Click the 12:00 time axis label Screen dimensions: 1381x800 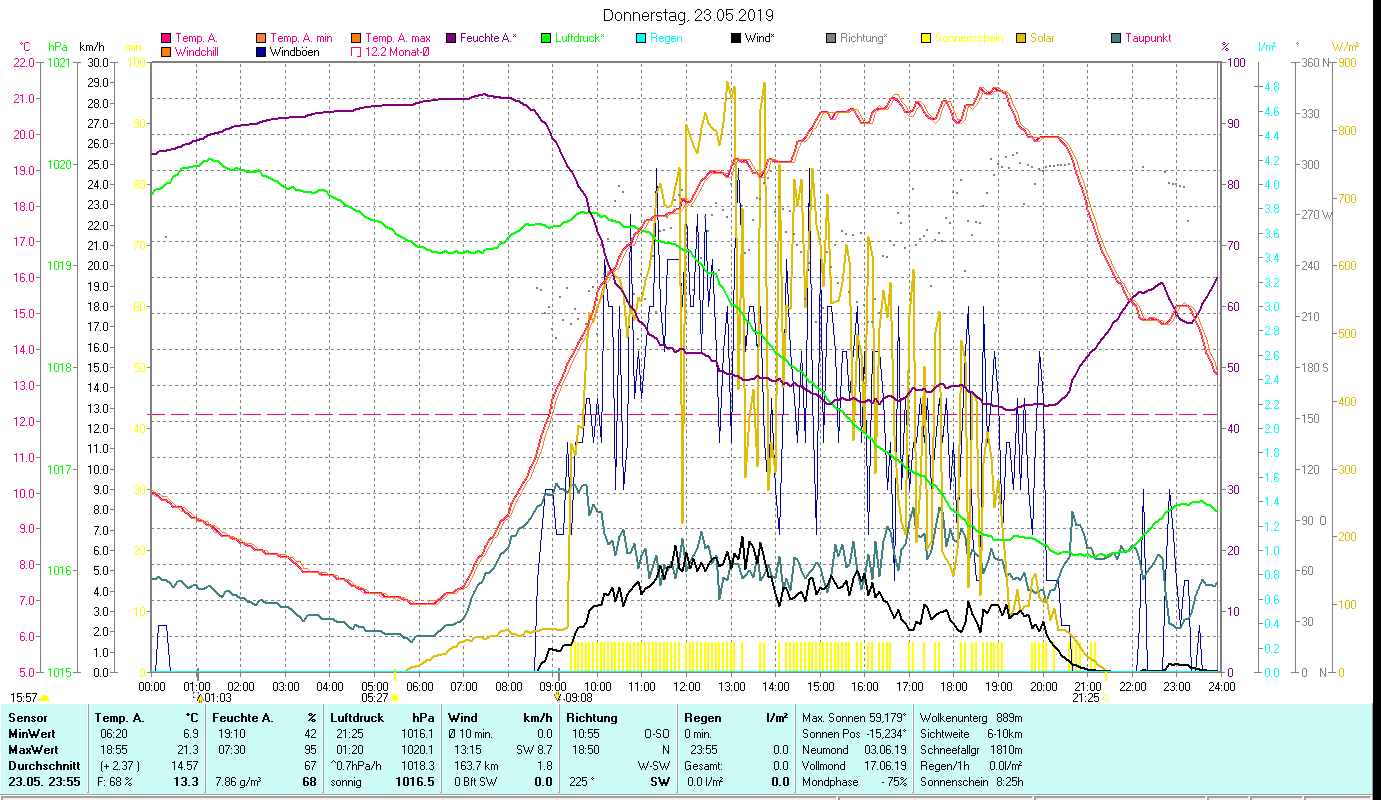[686, 686]
